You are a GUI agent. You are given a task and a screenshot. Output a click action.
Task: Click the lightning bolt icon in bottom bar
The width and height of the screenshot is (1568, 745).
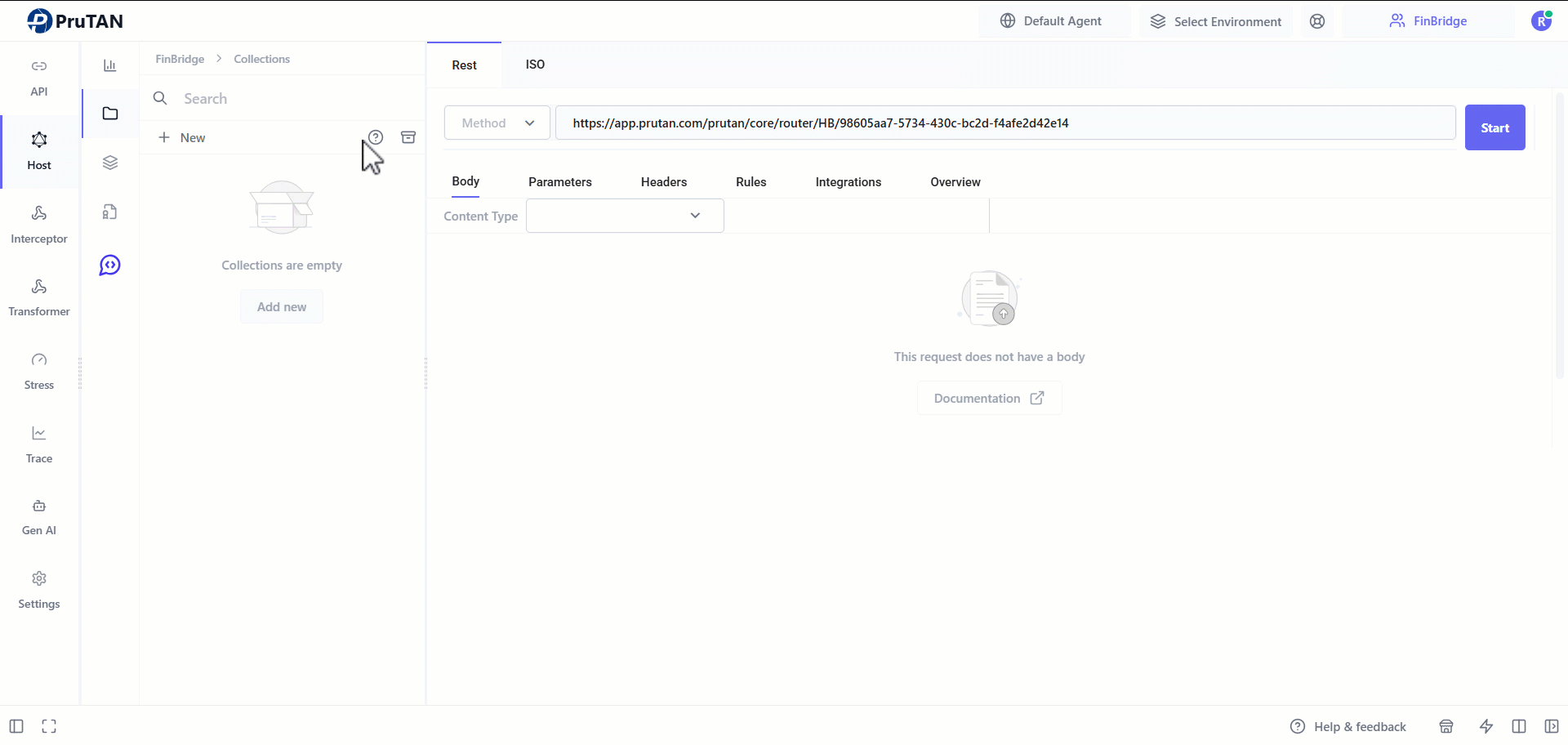pyautogui.click(x=1486, y=726)
